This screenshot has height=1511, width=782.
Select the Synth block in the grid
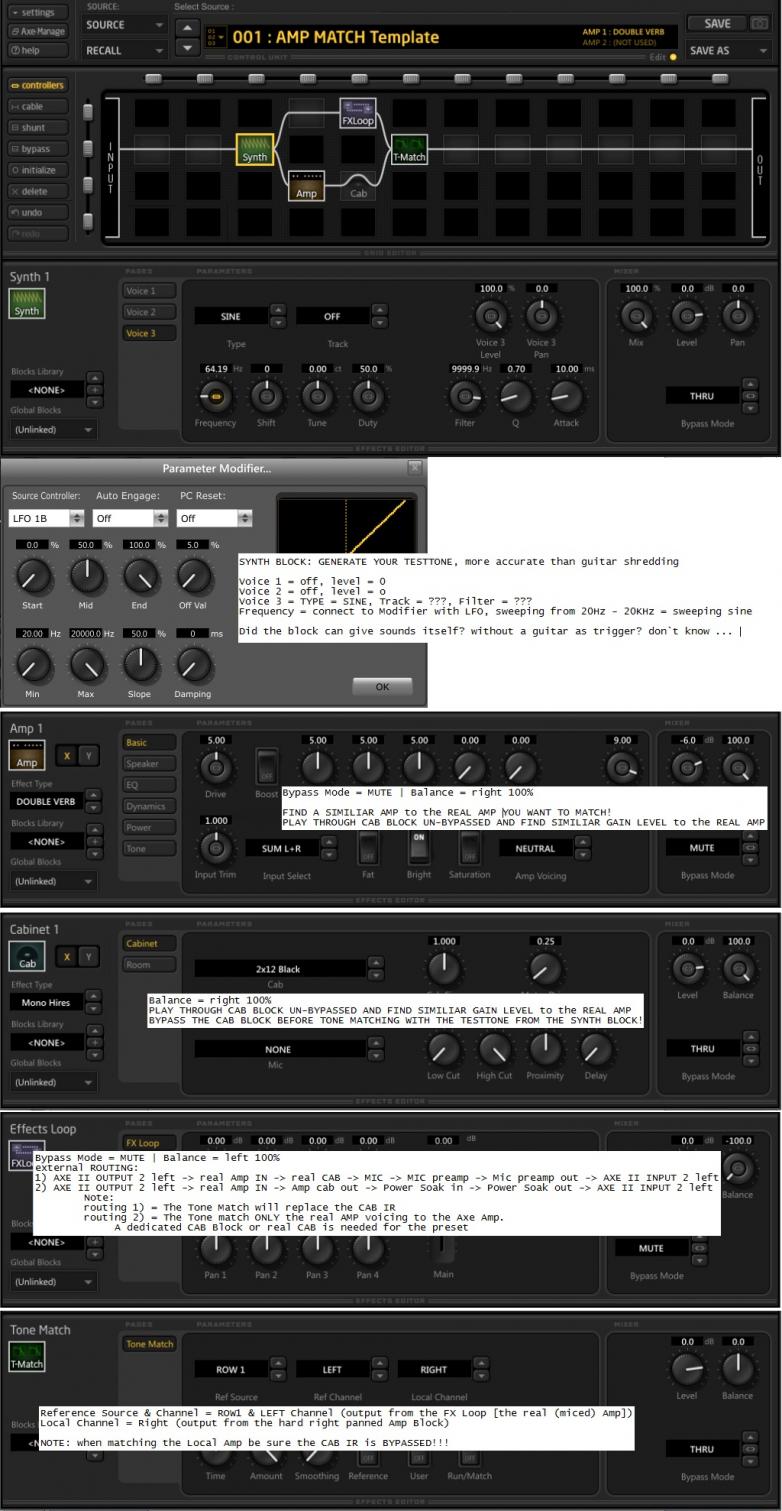pyautogui.click(x=254, y=149)
